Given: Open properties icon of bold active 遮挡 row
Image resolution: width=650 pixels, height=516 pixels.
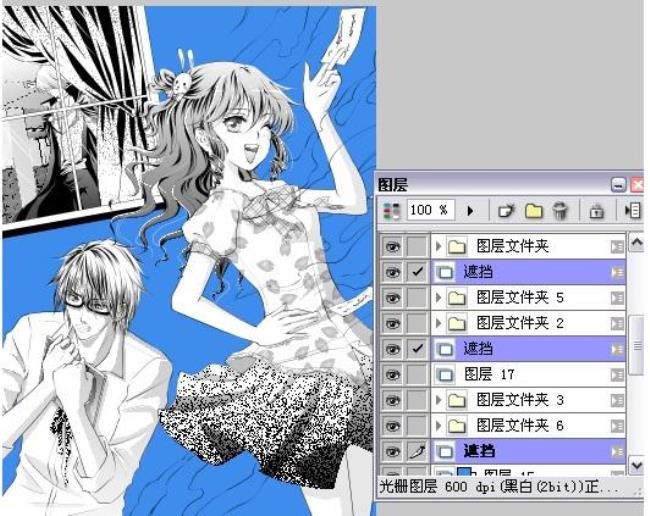Looking at the screenshot, I should pos(617,452).
